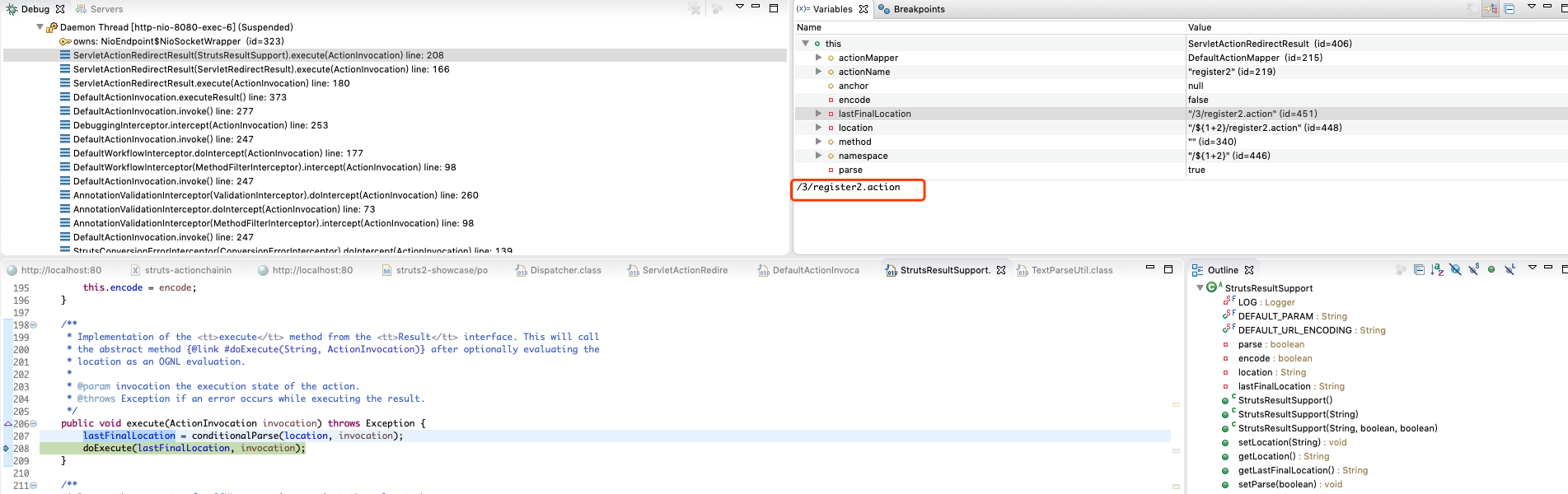
Task: Click Show Logical Structure icon in Variables
Action: click(1491, 9)
